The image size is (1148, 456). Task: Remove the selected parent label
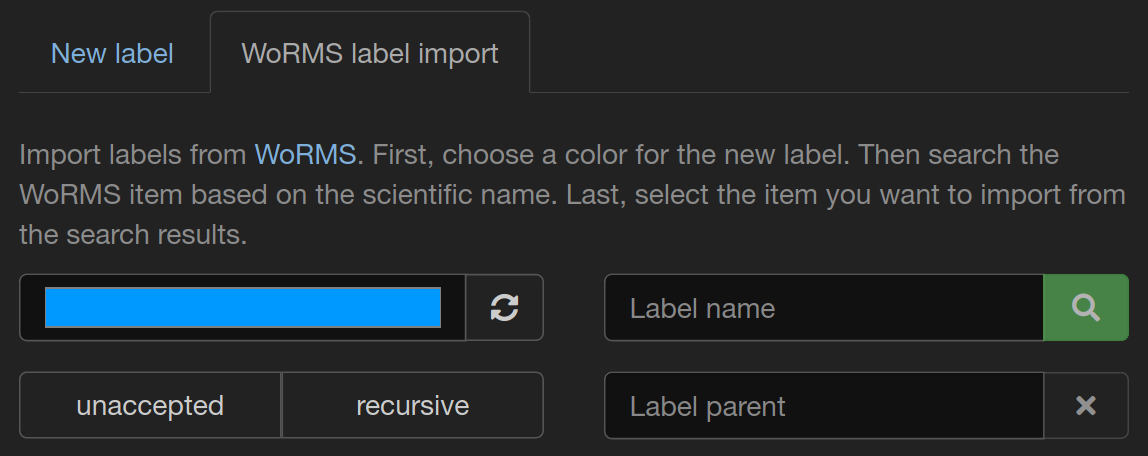point(1085,406)
